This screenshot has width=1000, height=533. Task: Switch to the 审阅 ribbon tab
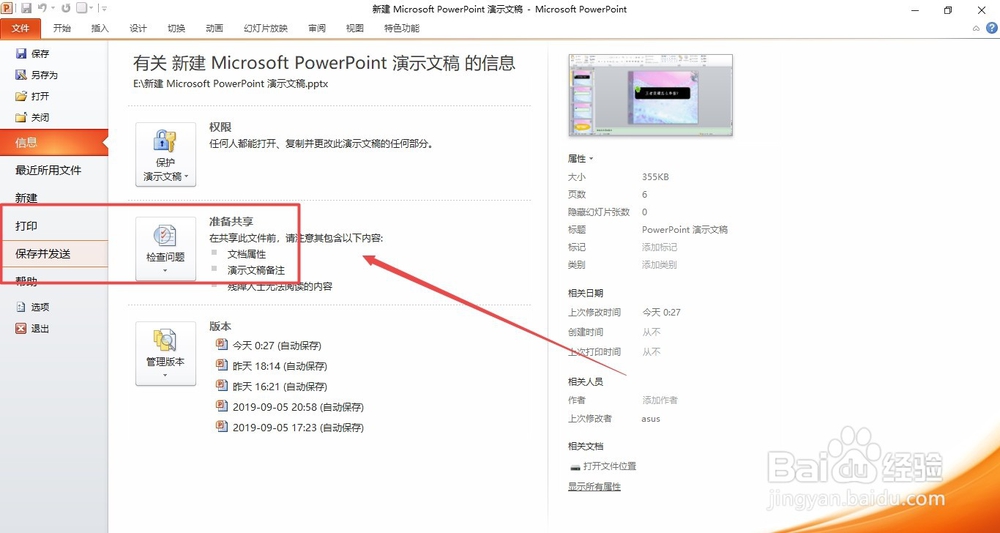pyautogui.click(x=316, y=29)
